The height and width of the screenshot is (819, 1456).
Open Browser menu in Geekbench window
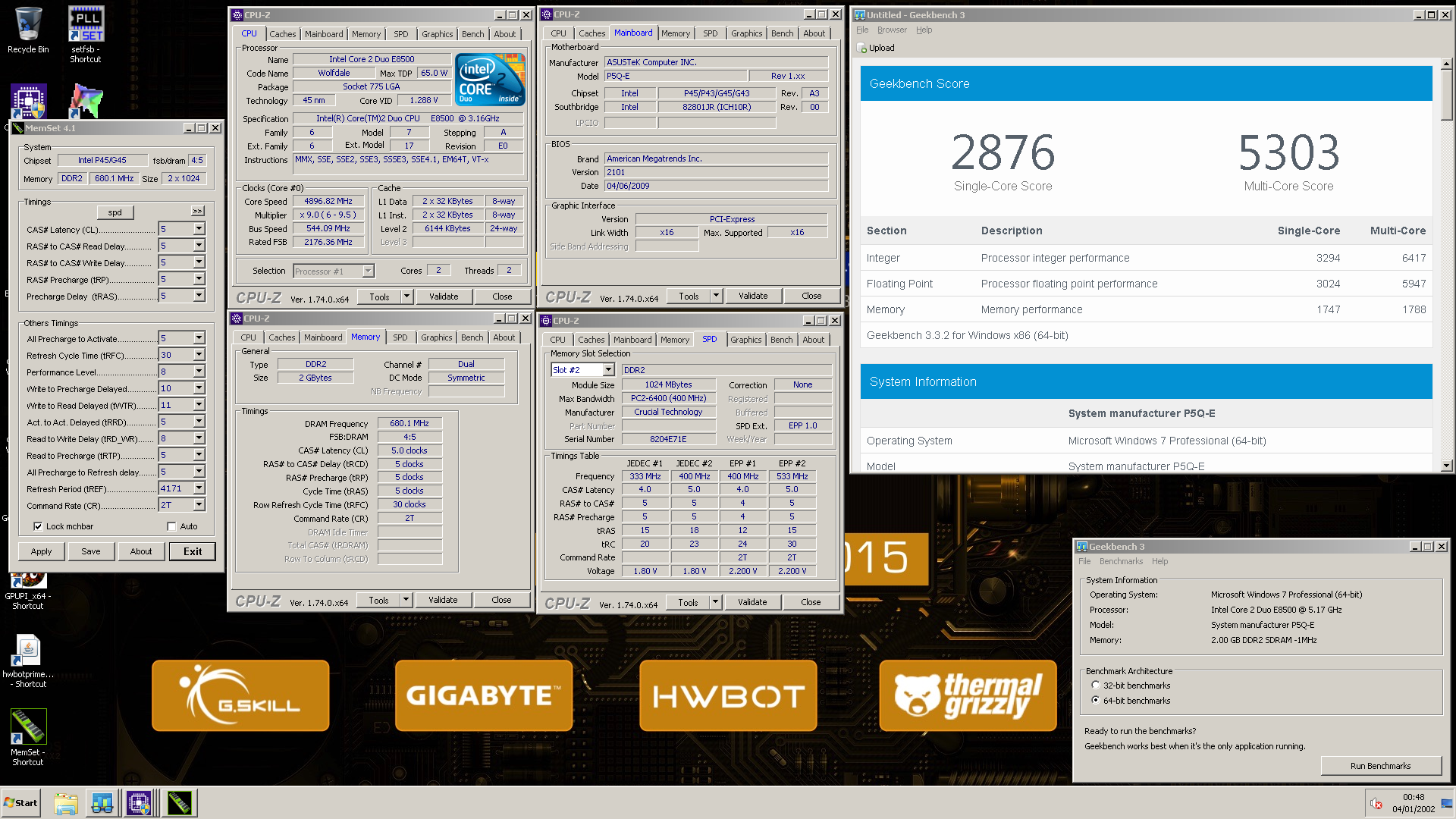tap(892, 30)
